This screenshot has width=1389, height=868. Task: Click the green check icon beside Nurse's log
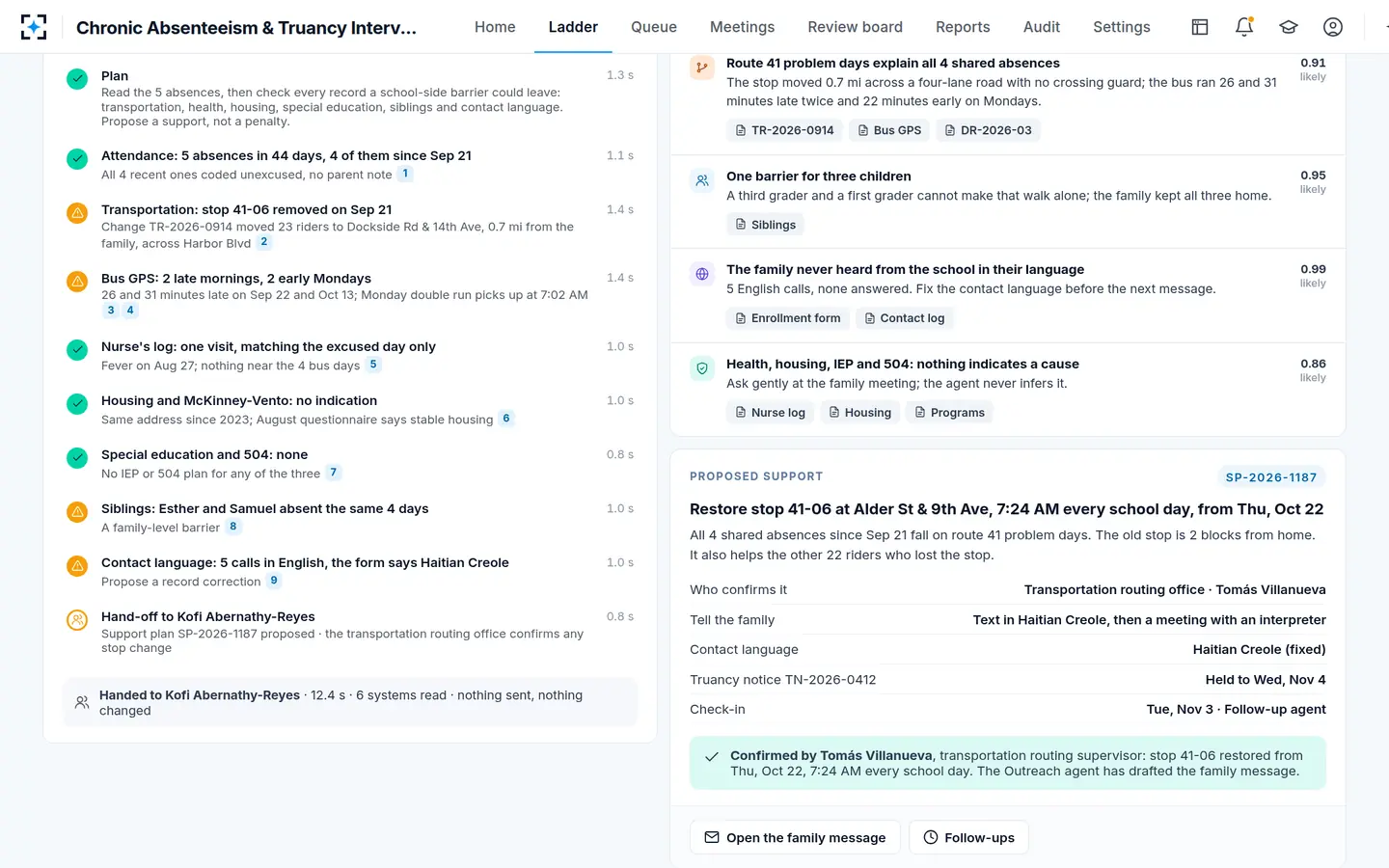77,349
